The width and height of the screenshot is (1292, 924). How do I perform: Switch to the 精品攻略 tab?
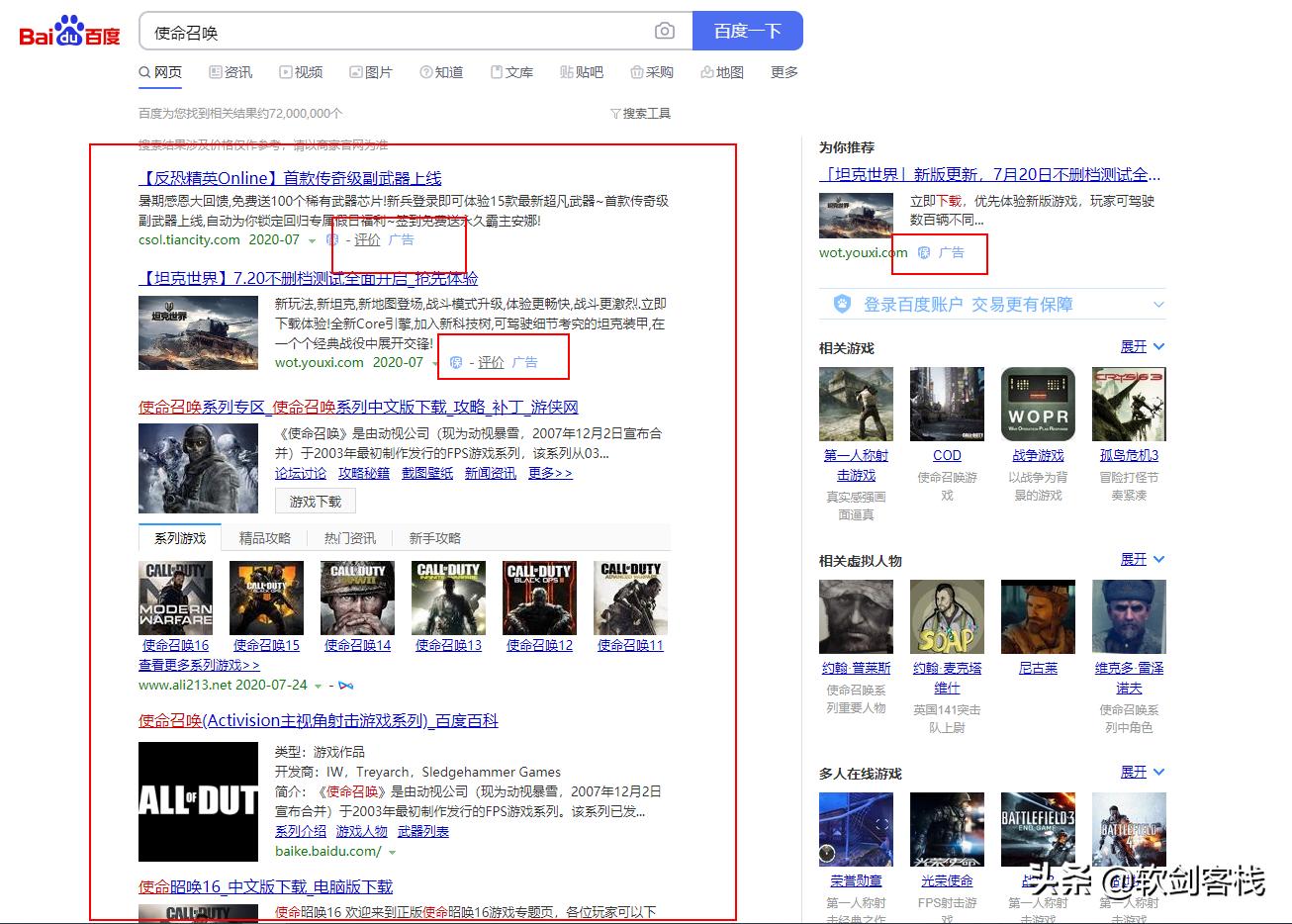[x=265, y=538]
